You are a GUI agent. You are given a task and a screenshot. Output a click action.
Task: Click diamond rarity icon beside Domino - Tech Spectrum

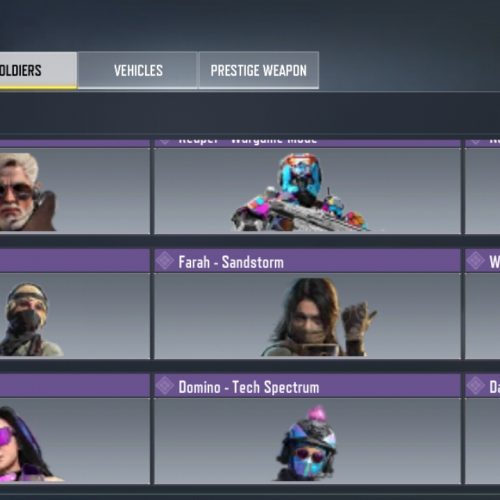(165, 386)
